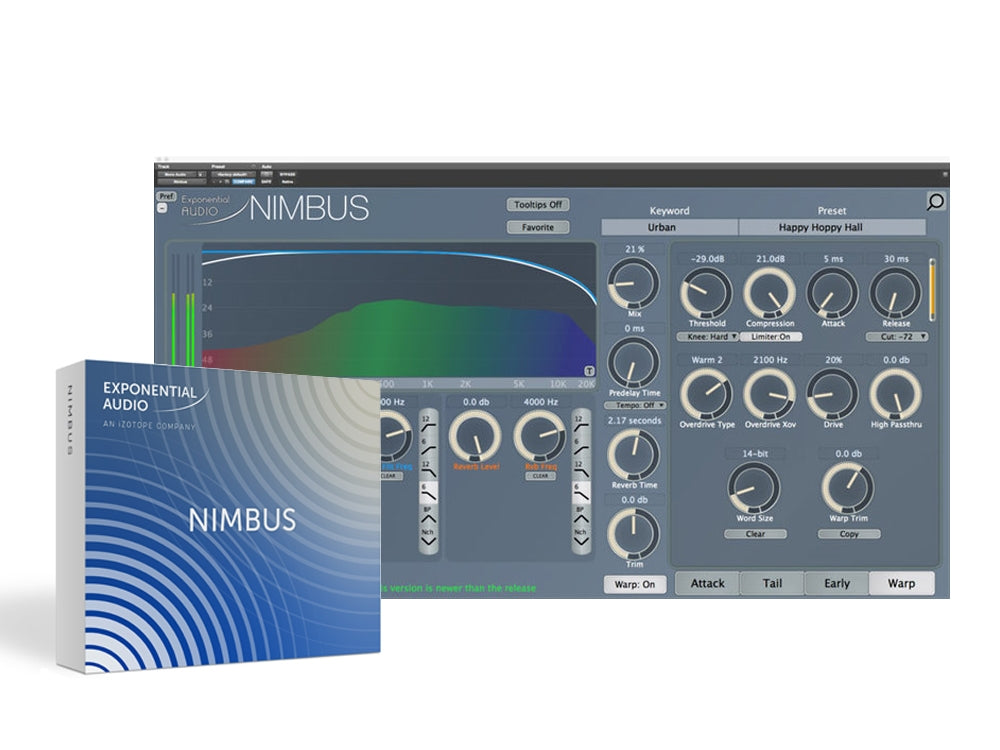Open the Cut: -72 dropdown

pos(896,337)
